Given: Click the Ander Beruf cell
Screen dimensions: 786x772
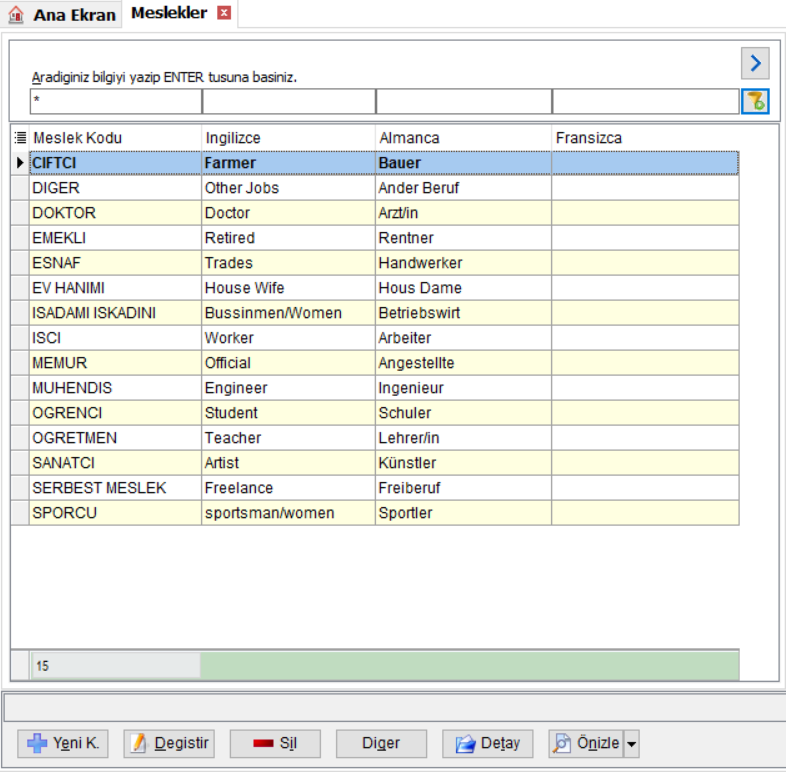Looking at the screenshot, I should (x=464, y=188).
